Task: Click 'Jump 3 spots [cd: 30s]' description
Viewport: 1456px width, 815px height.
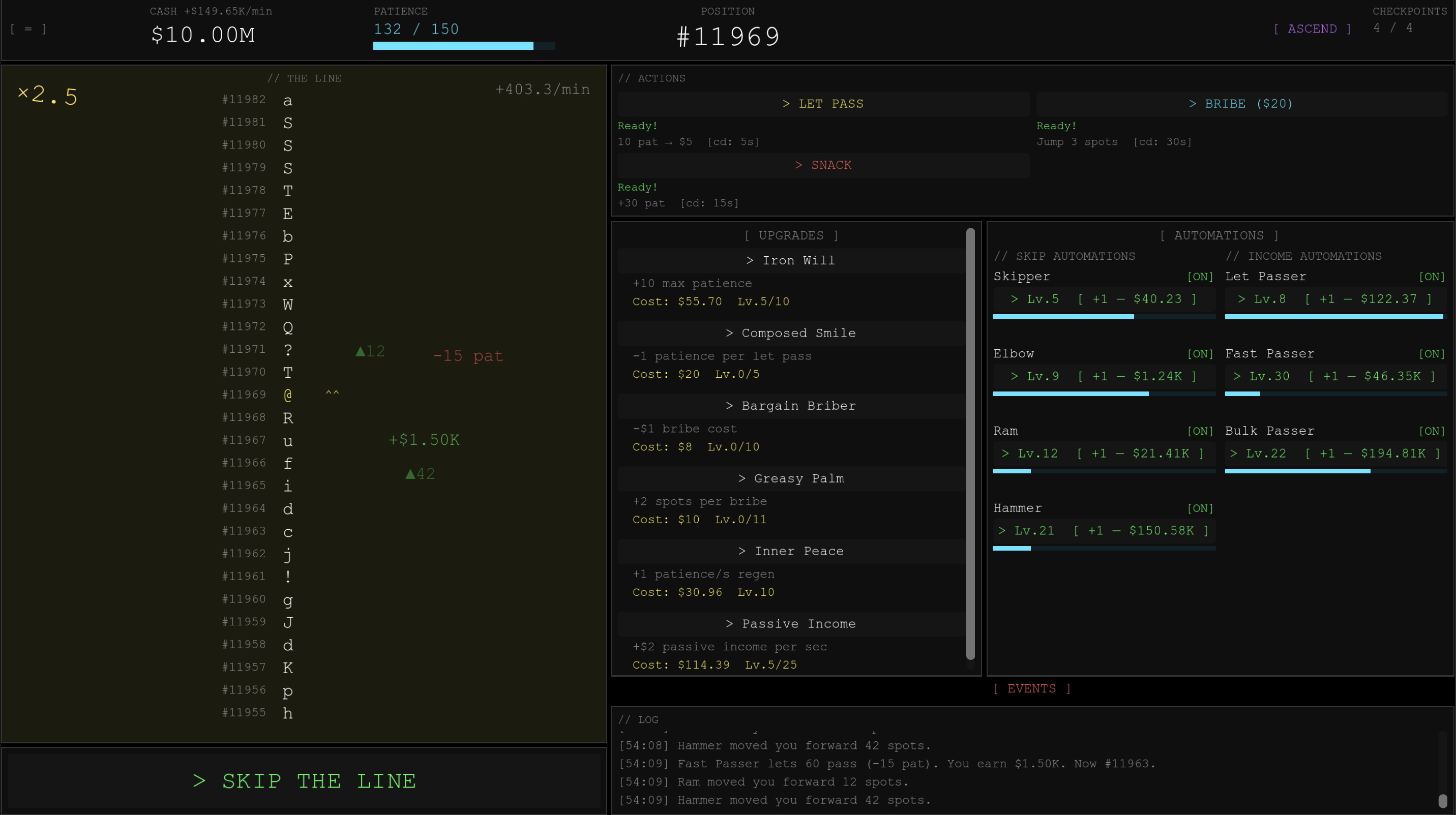Action: click(x=1114, y=142)
